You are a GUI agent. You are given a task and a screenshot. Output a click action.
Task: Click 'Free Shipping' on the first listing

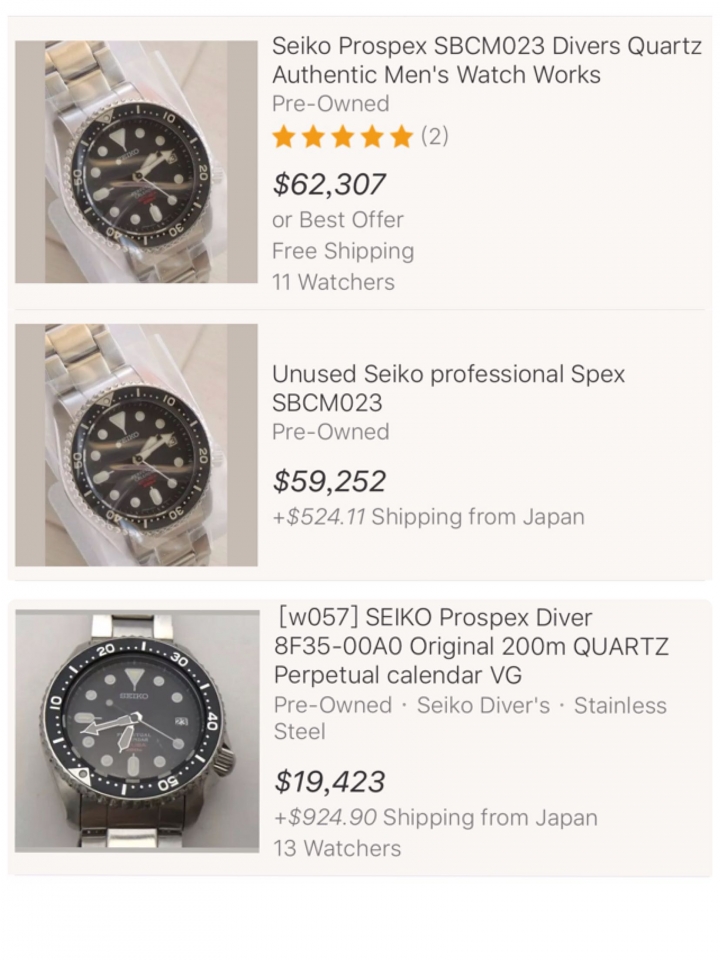[343, 251]
